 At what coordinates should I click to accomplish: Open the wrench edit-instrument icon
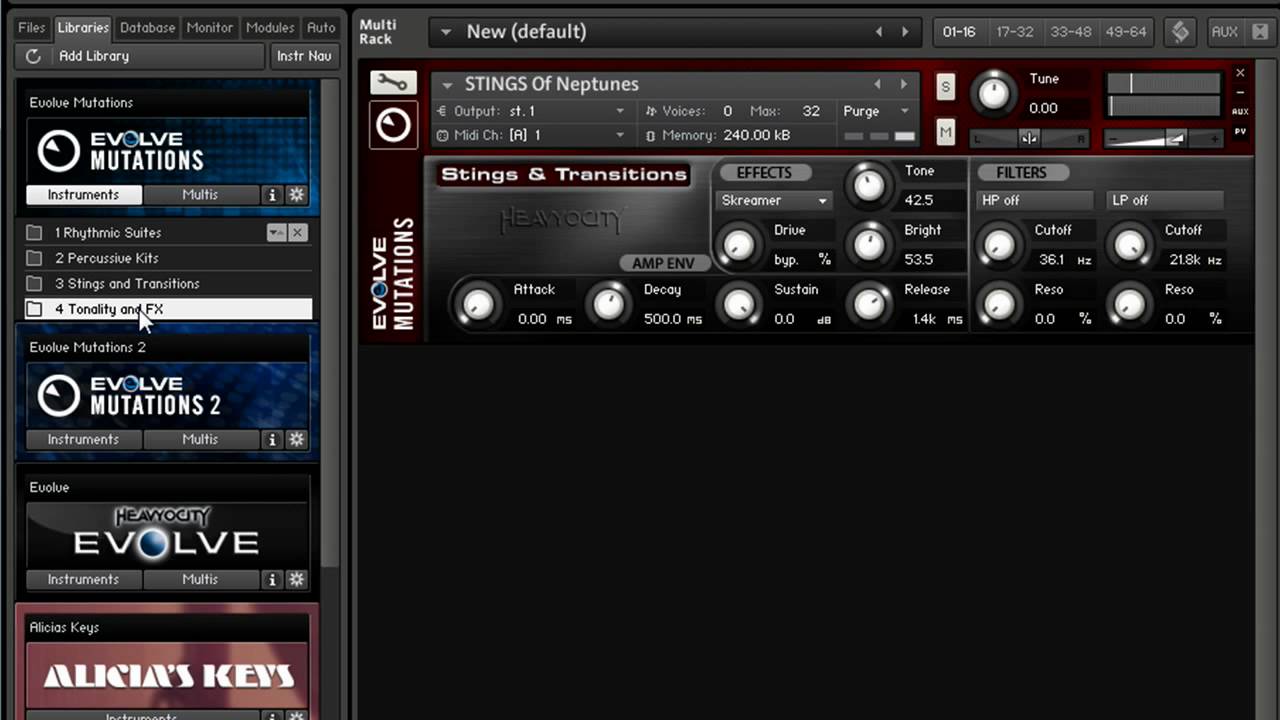click(393, 82)
